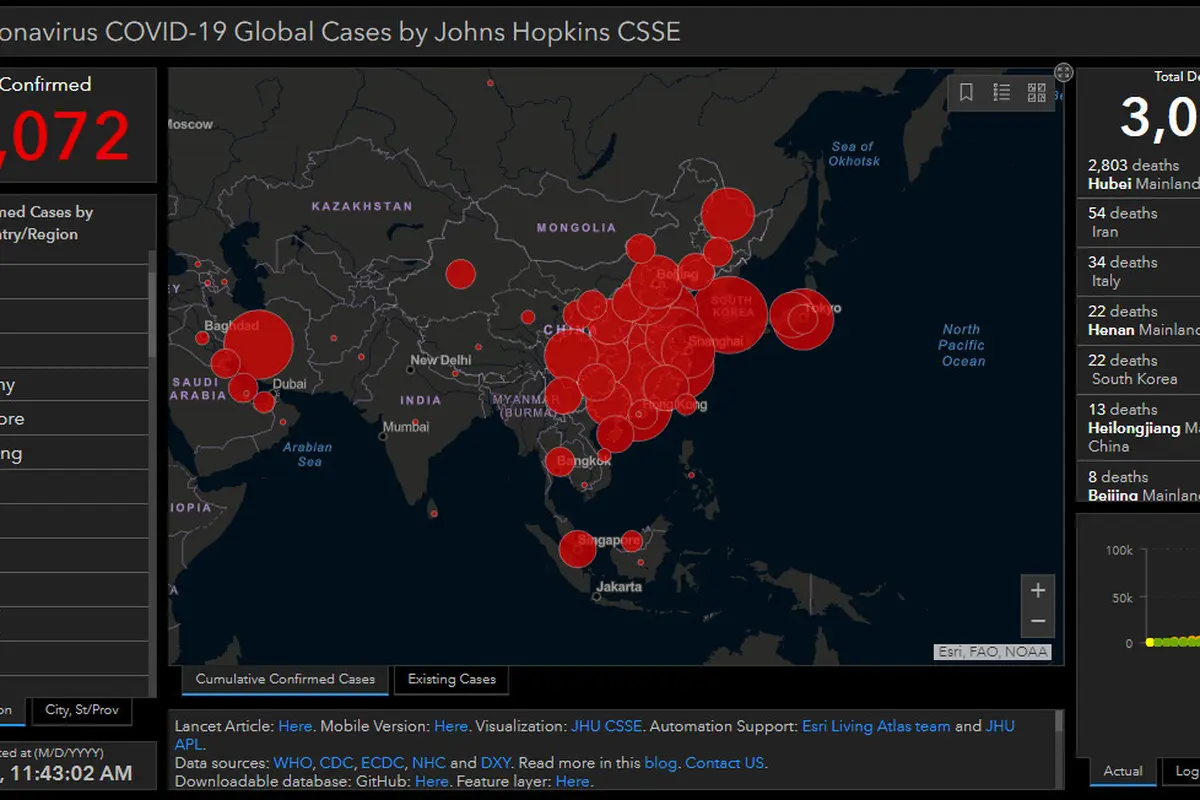Open the JHU CSSE visualization link
This screenshot has height=800, width=1200.
pyautogui.click(x=606, y=726)
